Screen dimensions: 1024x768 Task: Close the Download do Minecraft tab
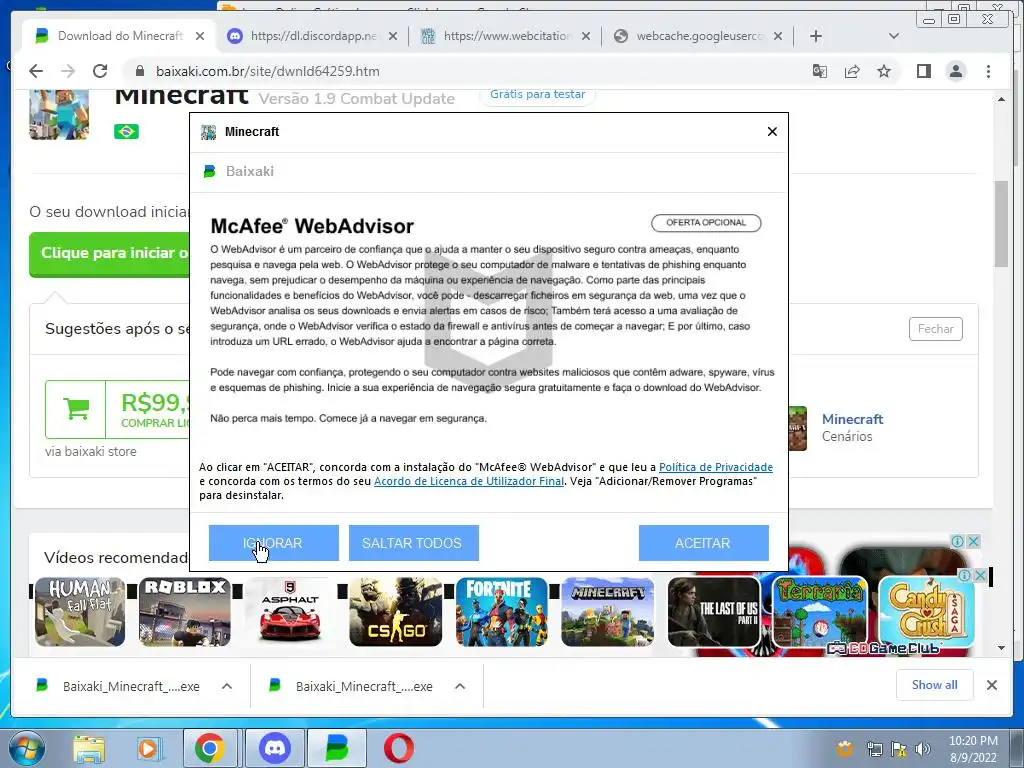[200, 36]
